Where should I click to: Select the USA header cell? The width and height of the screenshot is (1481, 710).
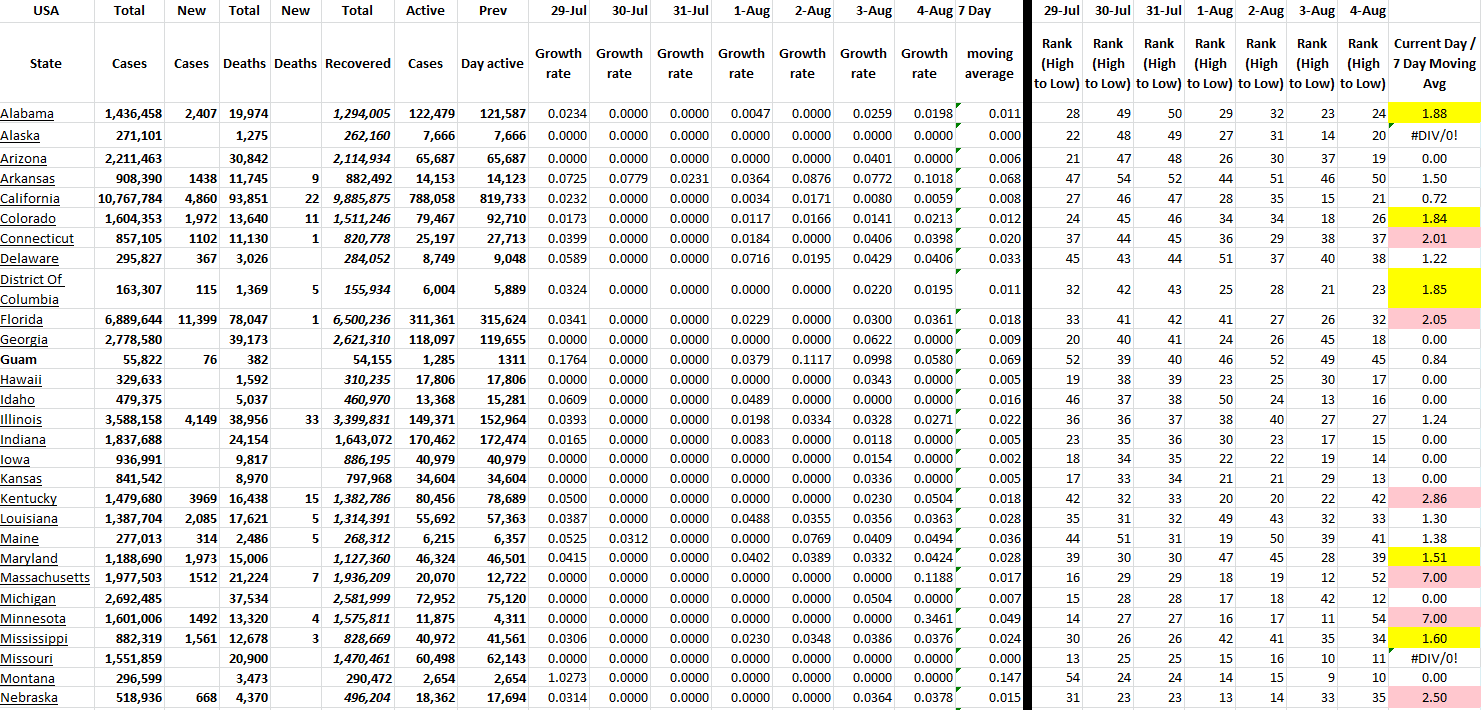coord(46,11)
